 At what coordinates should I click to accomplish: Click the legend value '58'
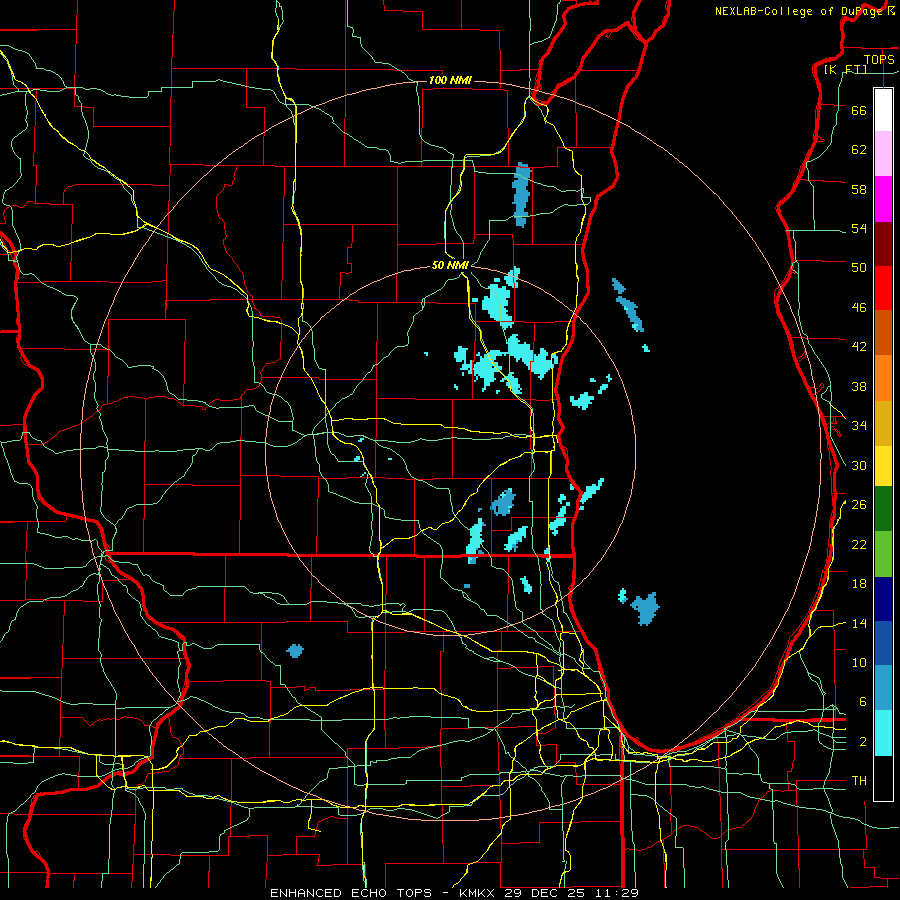[859, 189]
